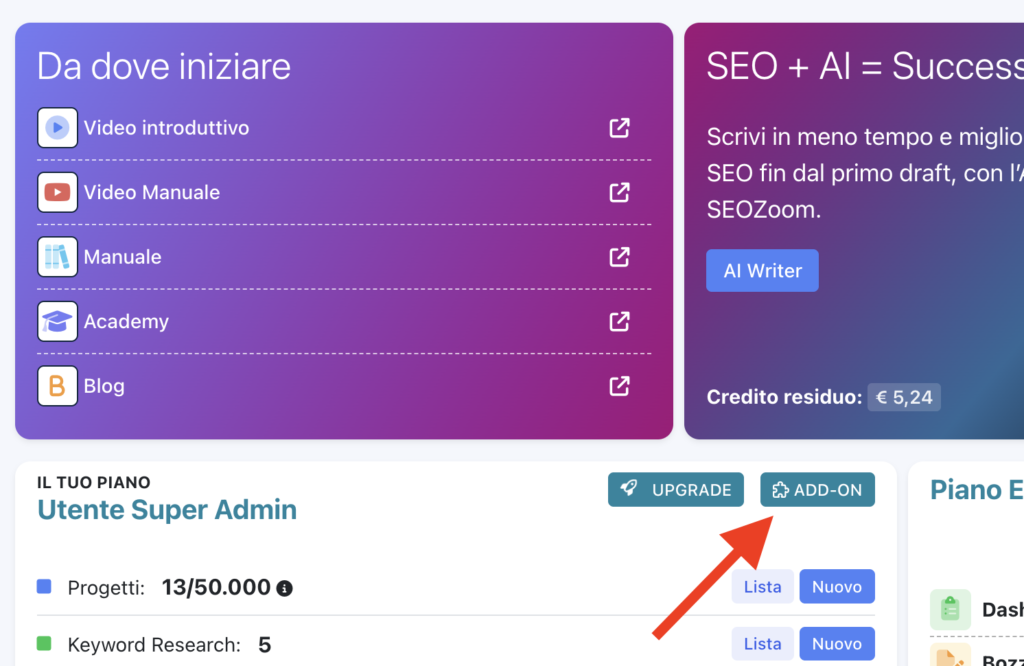The image size is (1024, 666).
Task: Open the Academy link text
Action: 126,321
